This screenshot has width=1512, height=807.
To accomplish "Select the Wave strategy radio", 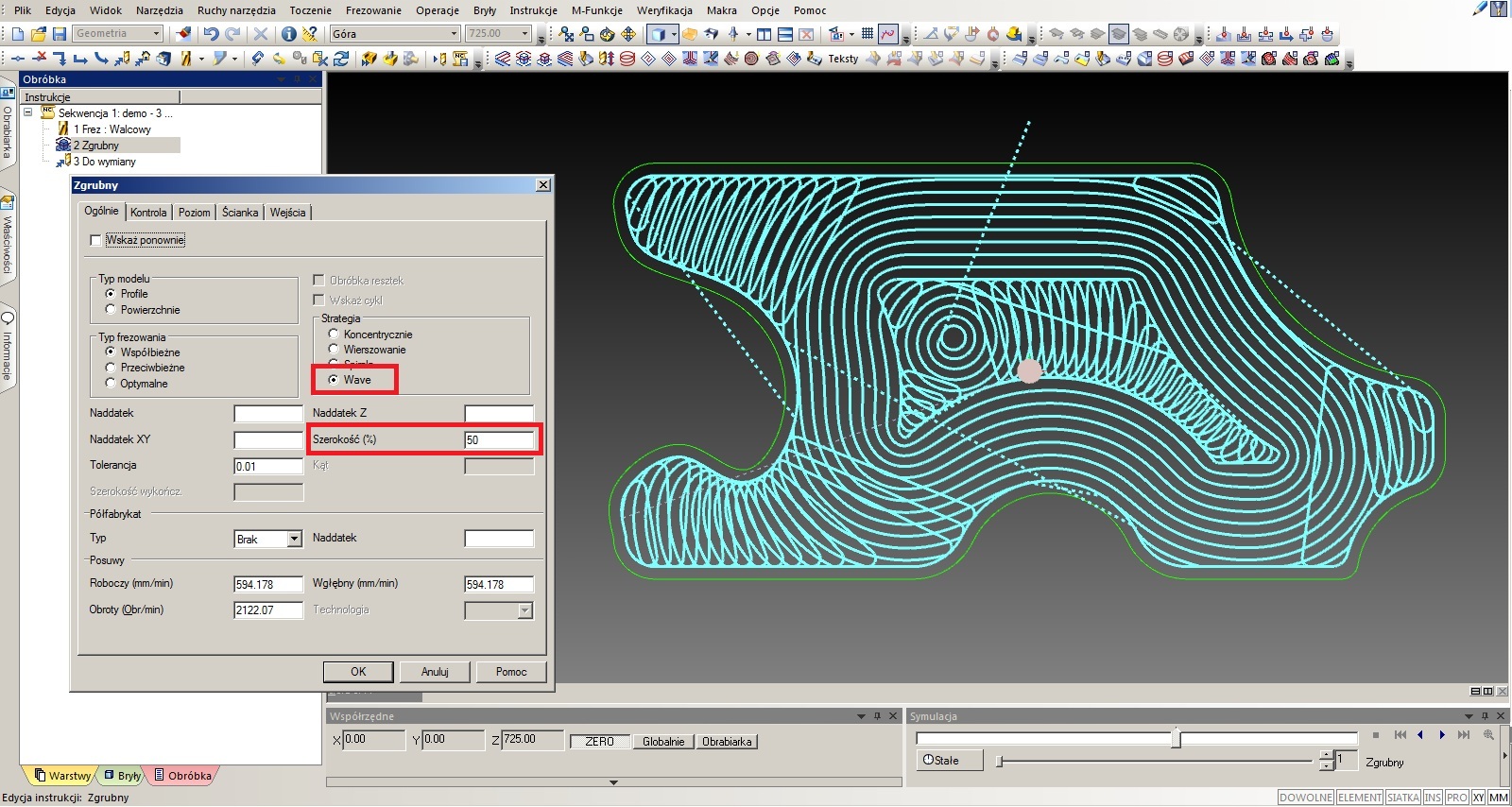I will [x=334, y=380].
